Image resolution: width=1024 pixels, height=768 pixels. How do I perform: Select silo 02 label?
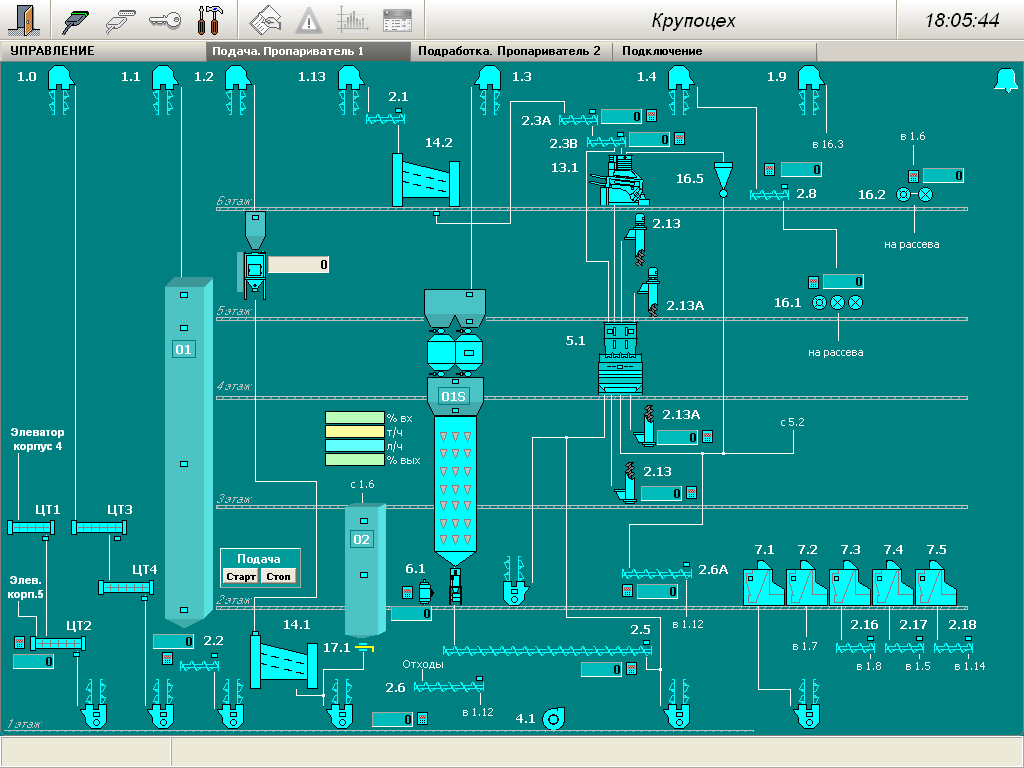(x=361, y=539)
